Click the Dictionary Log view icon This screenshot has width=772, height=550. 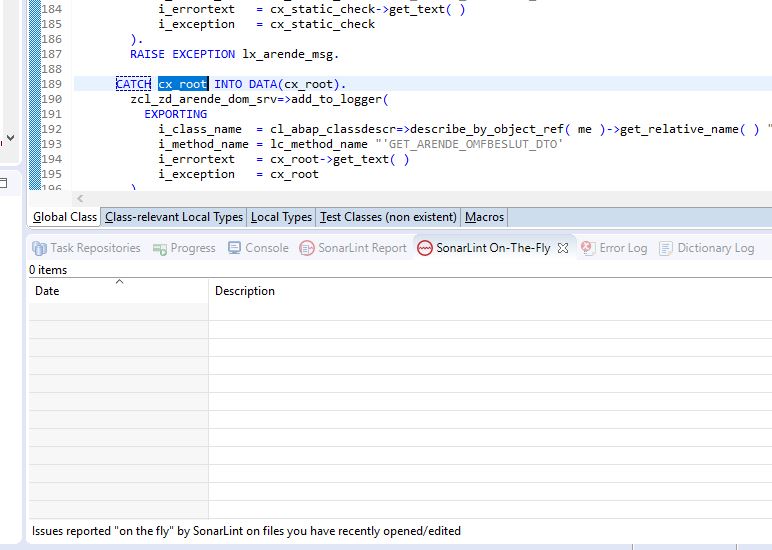coord(666,248)
